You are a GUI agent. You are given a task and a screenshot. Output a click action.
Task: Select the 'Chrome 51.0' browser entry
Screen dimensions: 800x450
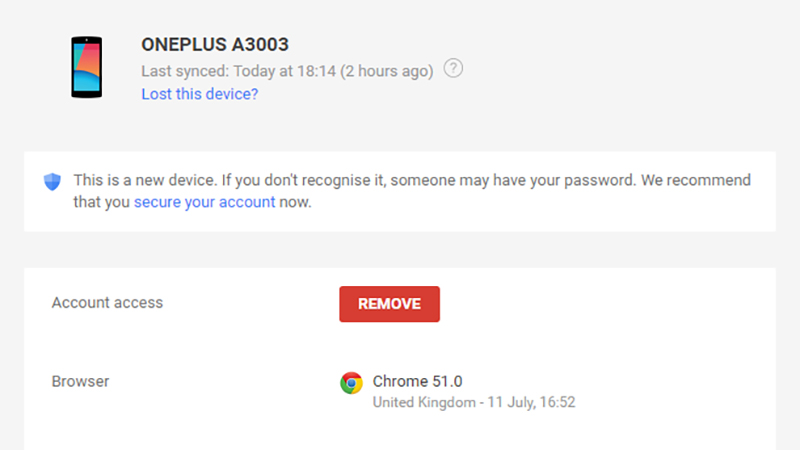tap(417, 381)
